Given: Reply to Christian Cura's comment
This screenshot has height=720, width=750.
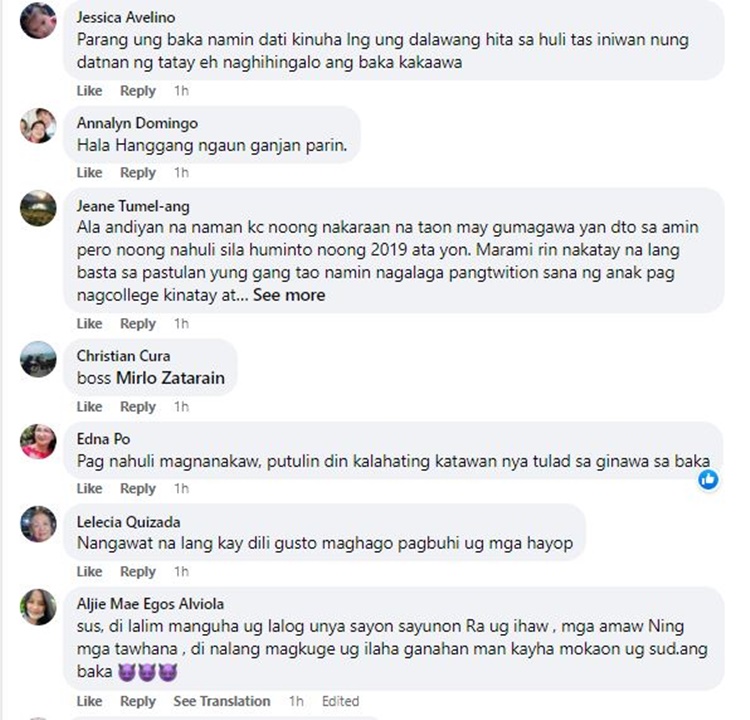Looking at the screenshot, I should pyautogui.click(x=138, y=407).
